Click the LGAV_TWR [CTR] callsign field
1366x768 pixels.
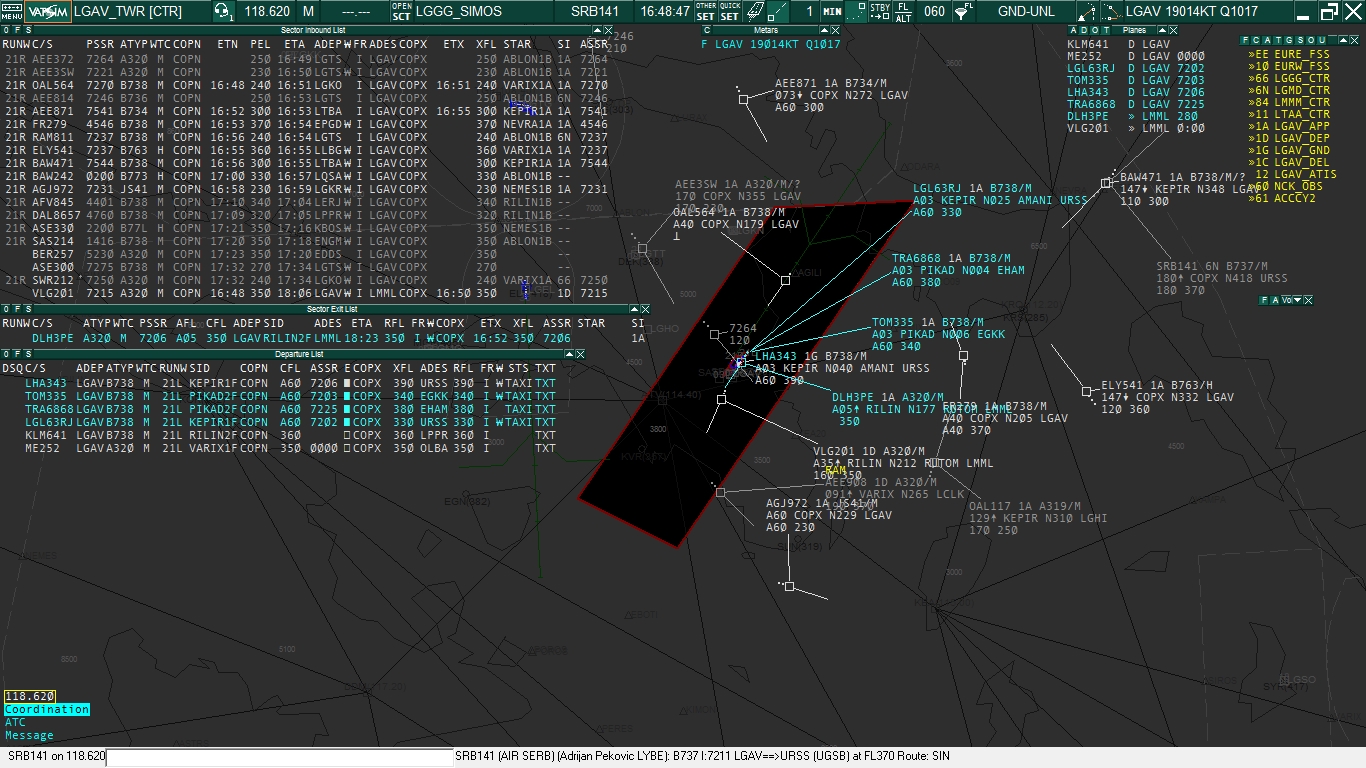click(x=140, y=12)
